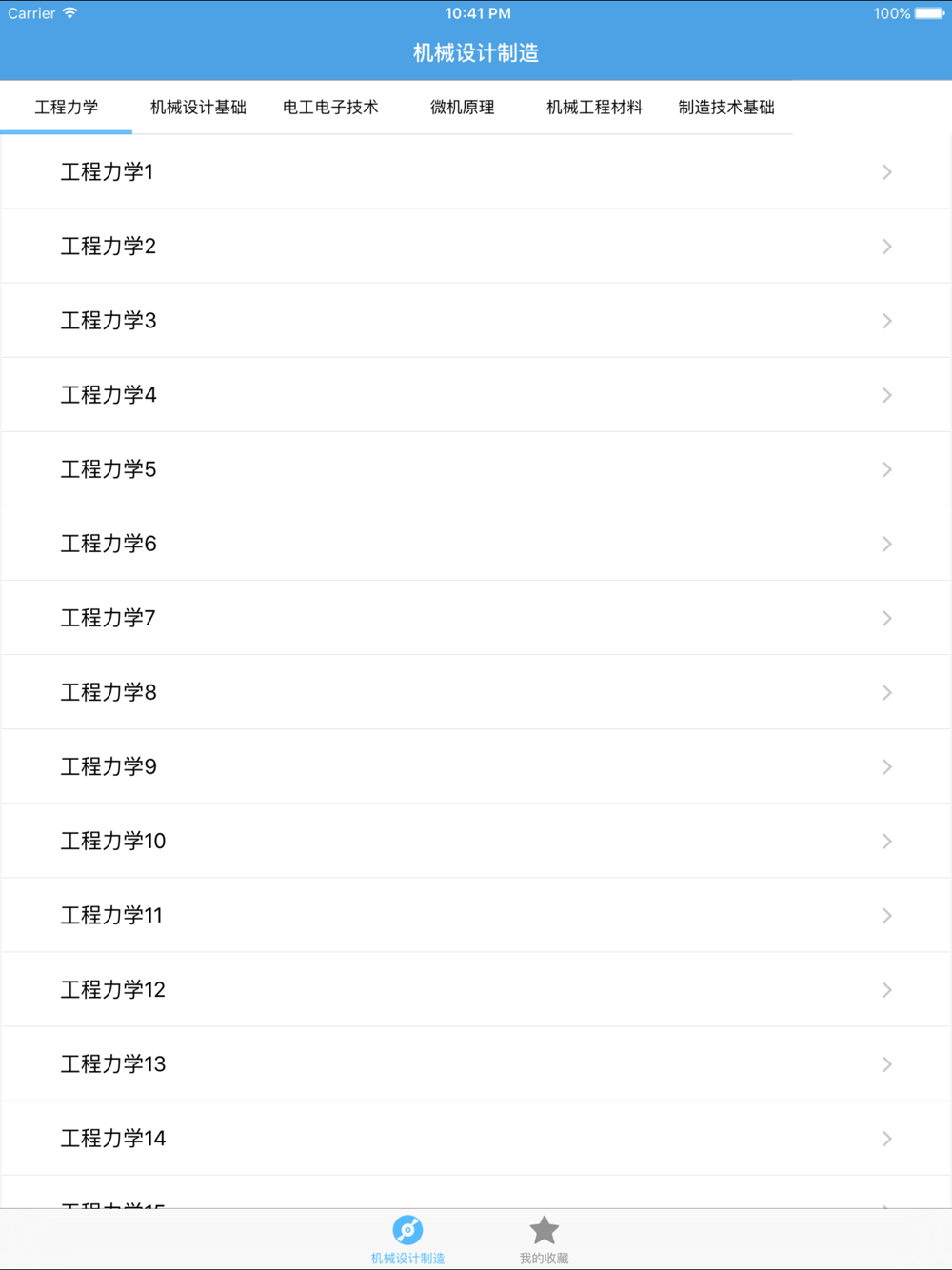Open the 机械设计制造 bottom tab icon

click(407, 1230)
